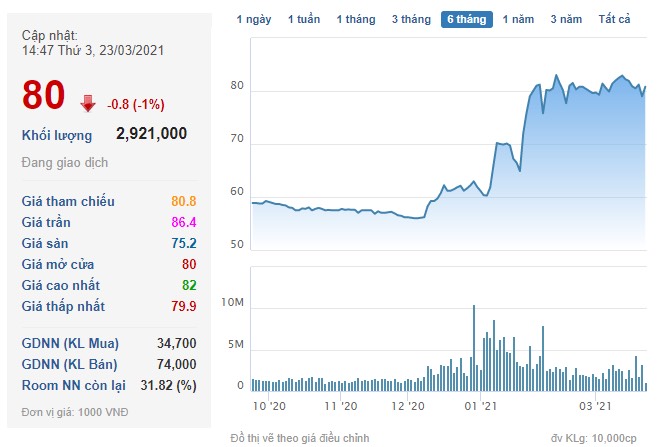657x447 pixels.
Task: Select the 1 tháng range tab
Action: pos(355,19)
